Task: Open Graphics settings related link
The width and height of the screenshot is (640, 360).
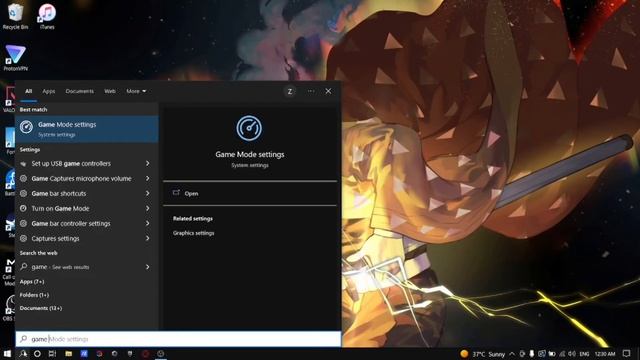Action: 193,233
